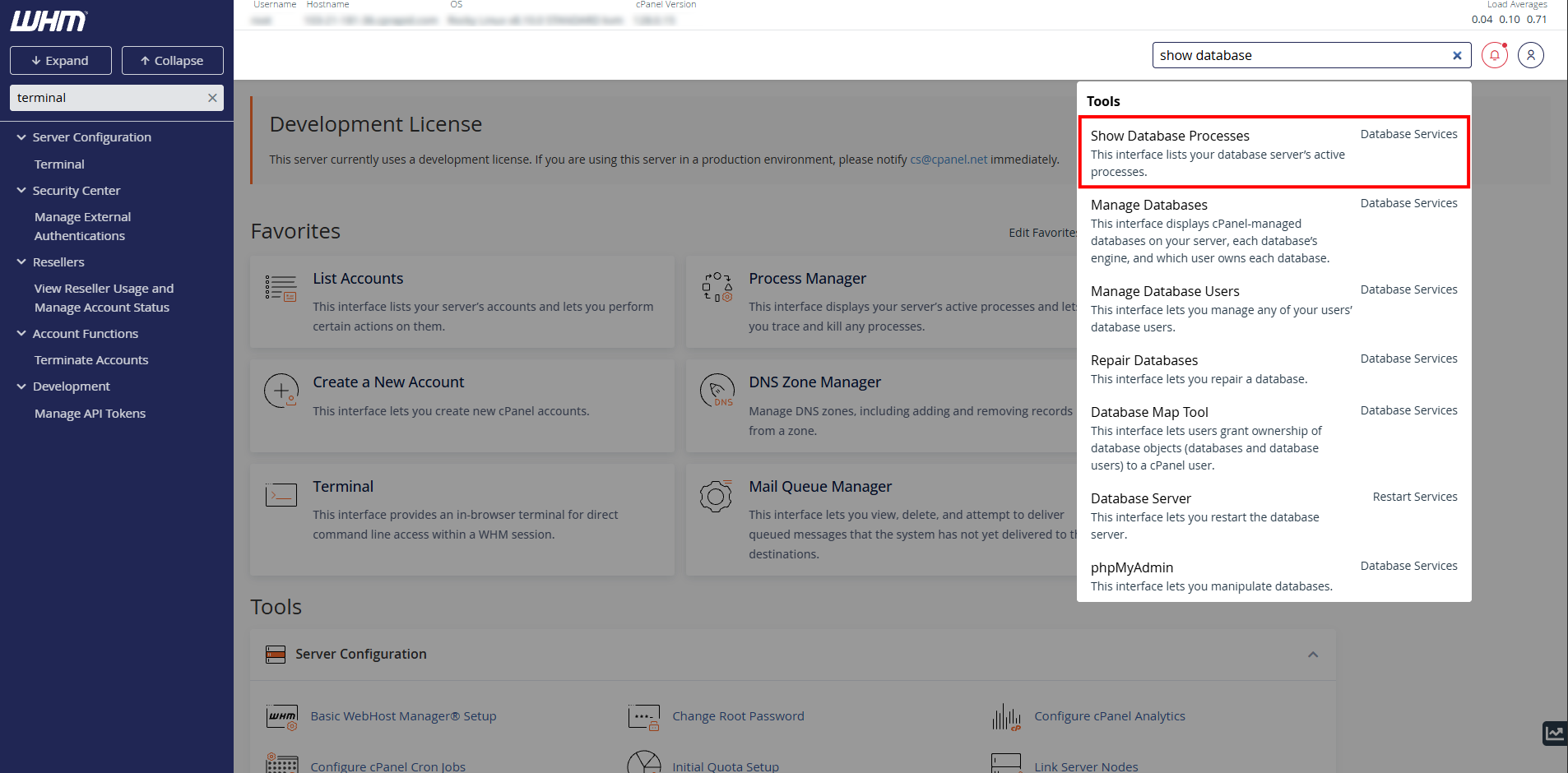
Task: Collapse the Security Center sidebar group
Action: point(21,191)
